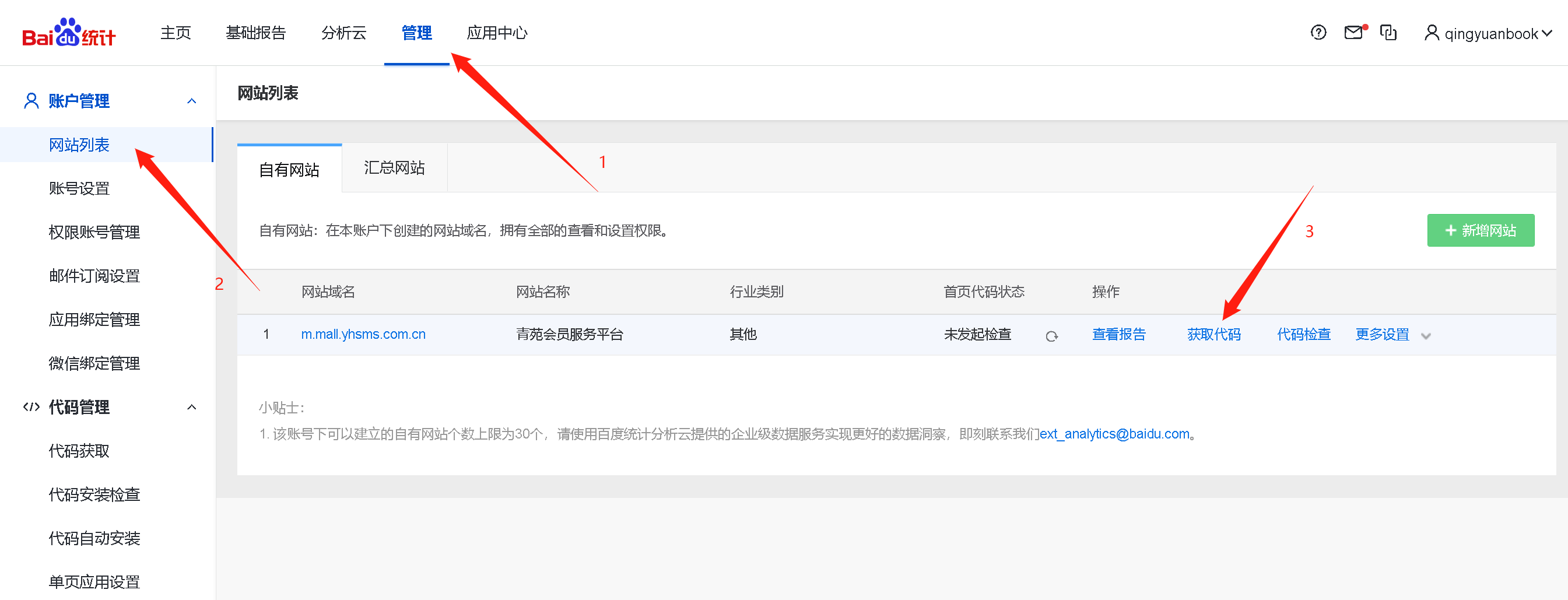Select 代码安装检查 in the sidebar
The width and height of the screenshot is (1568, 600).
click(94, 494)
